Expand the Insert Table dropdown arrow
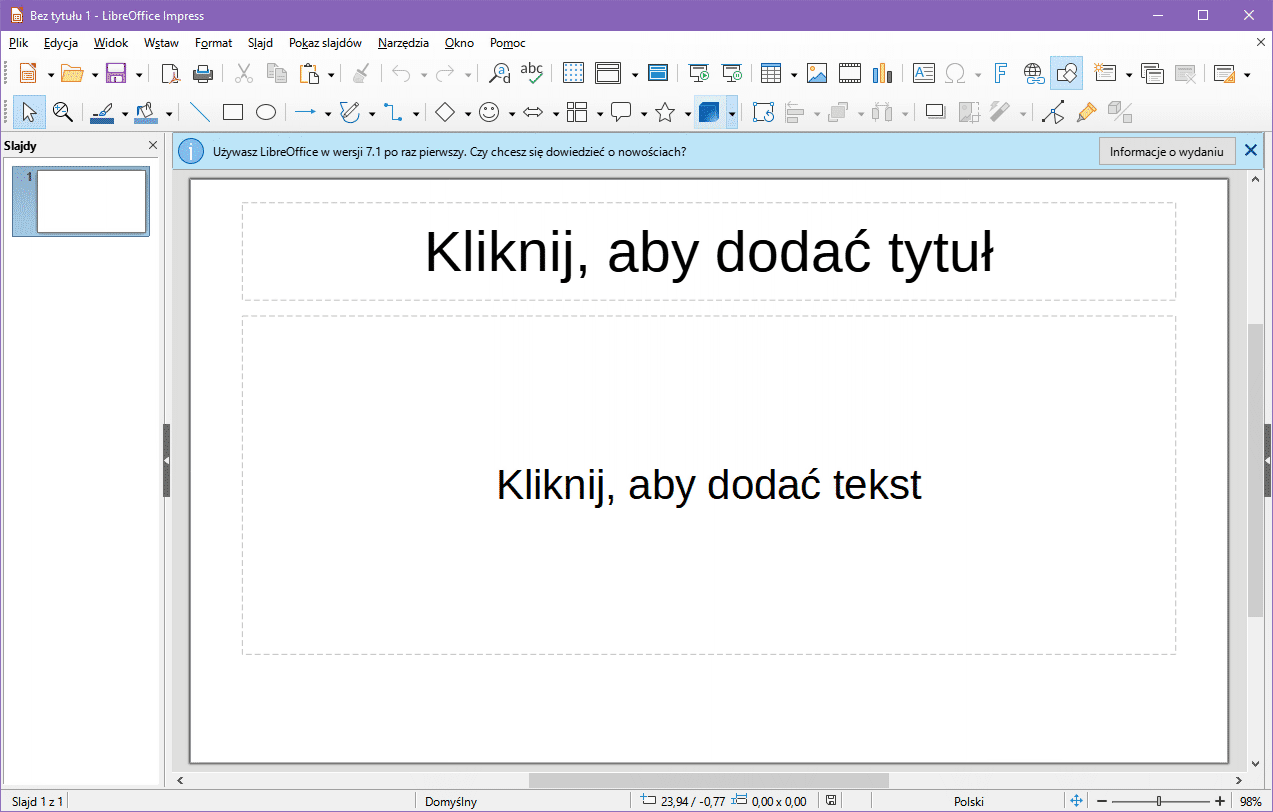The width and height of the screenshot is (1273, 812). (x=793, y=74)
